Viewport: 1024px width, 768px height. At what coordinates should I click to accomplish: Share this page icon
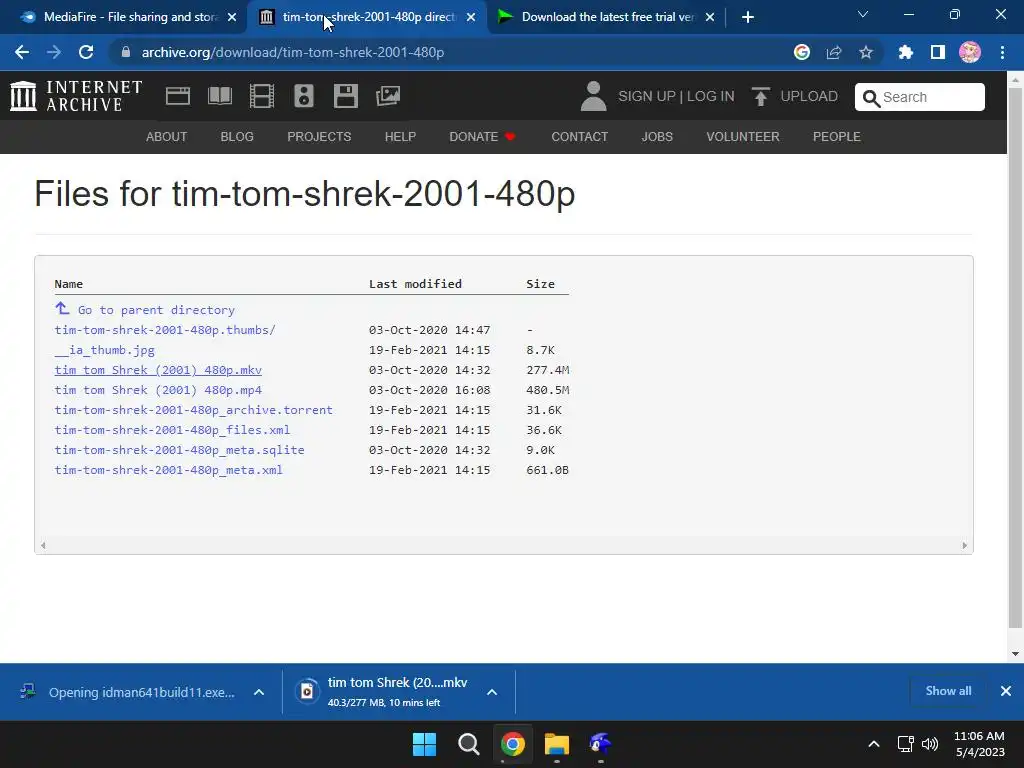pos(834,52)
